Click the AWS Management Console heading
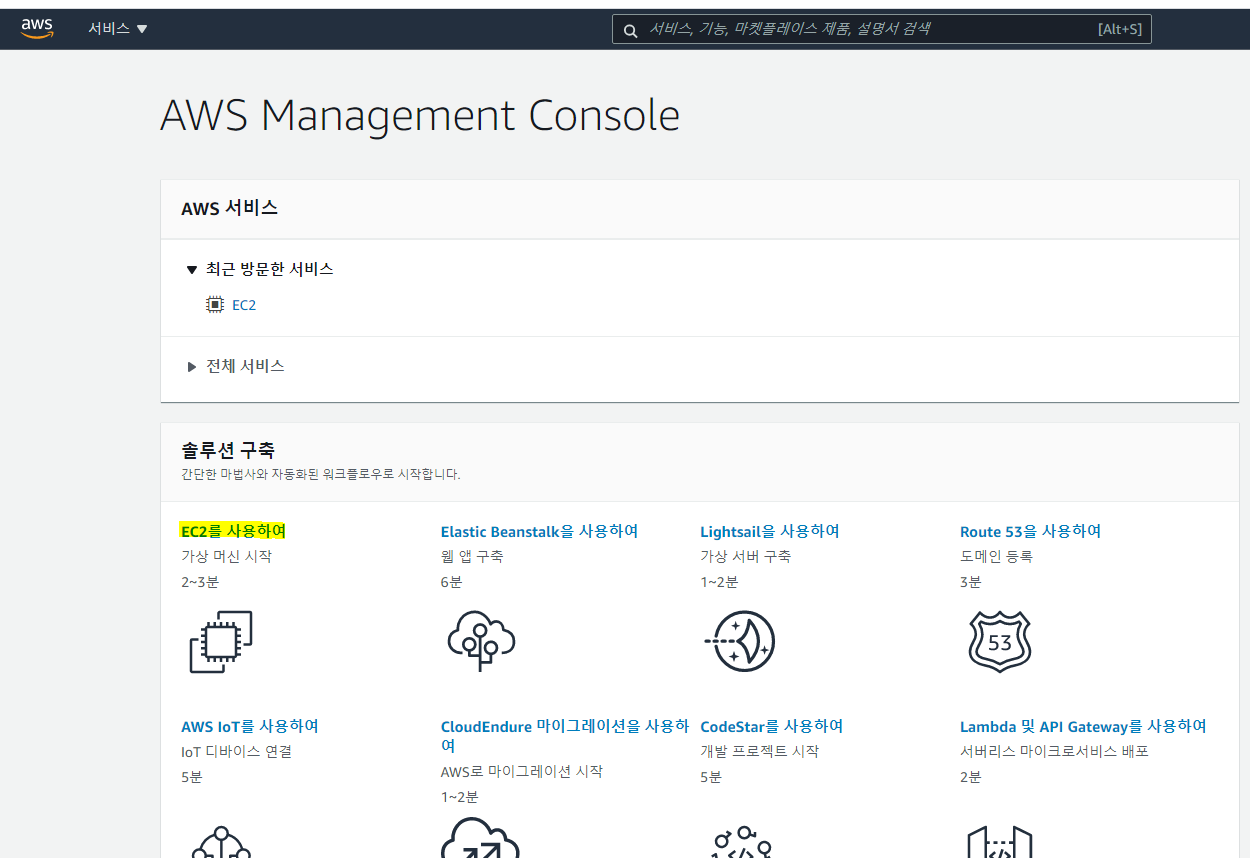This screenshot has height=858, width=1250. pos(420,115)
